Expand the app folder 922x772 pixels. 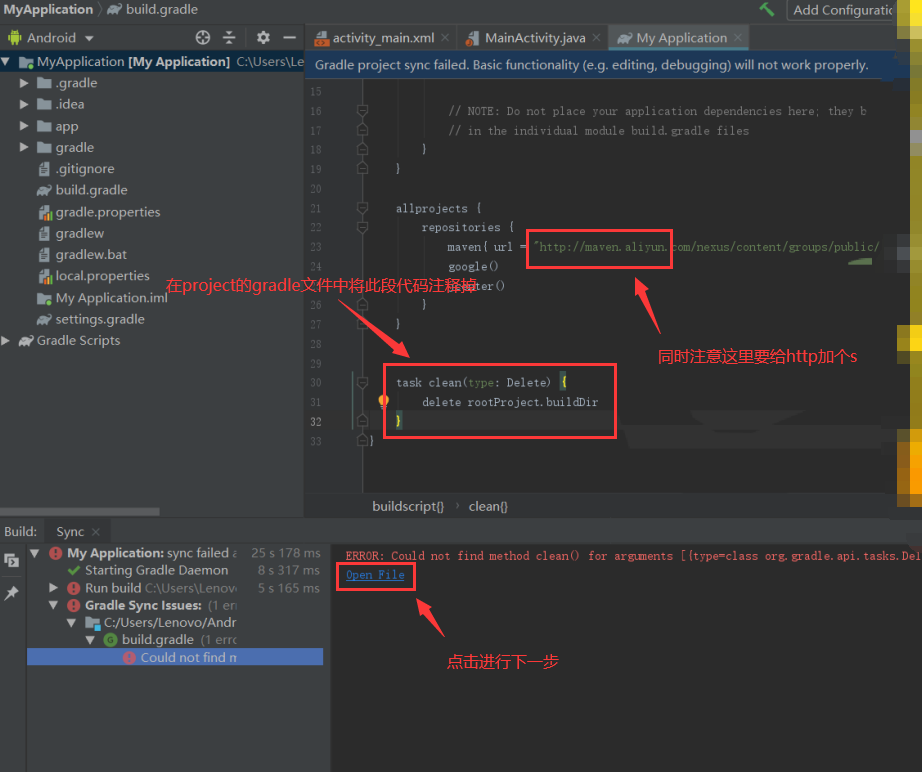[x=24, y=126]
